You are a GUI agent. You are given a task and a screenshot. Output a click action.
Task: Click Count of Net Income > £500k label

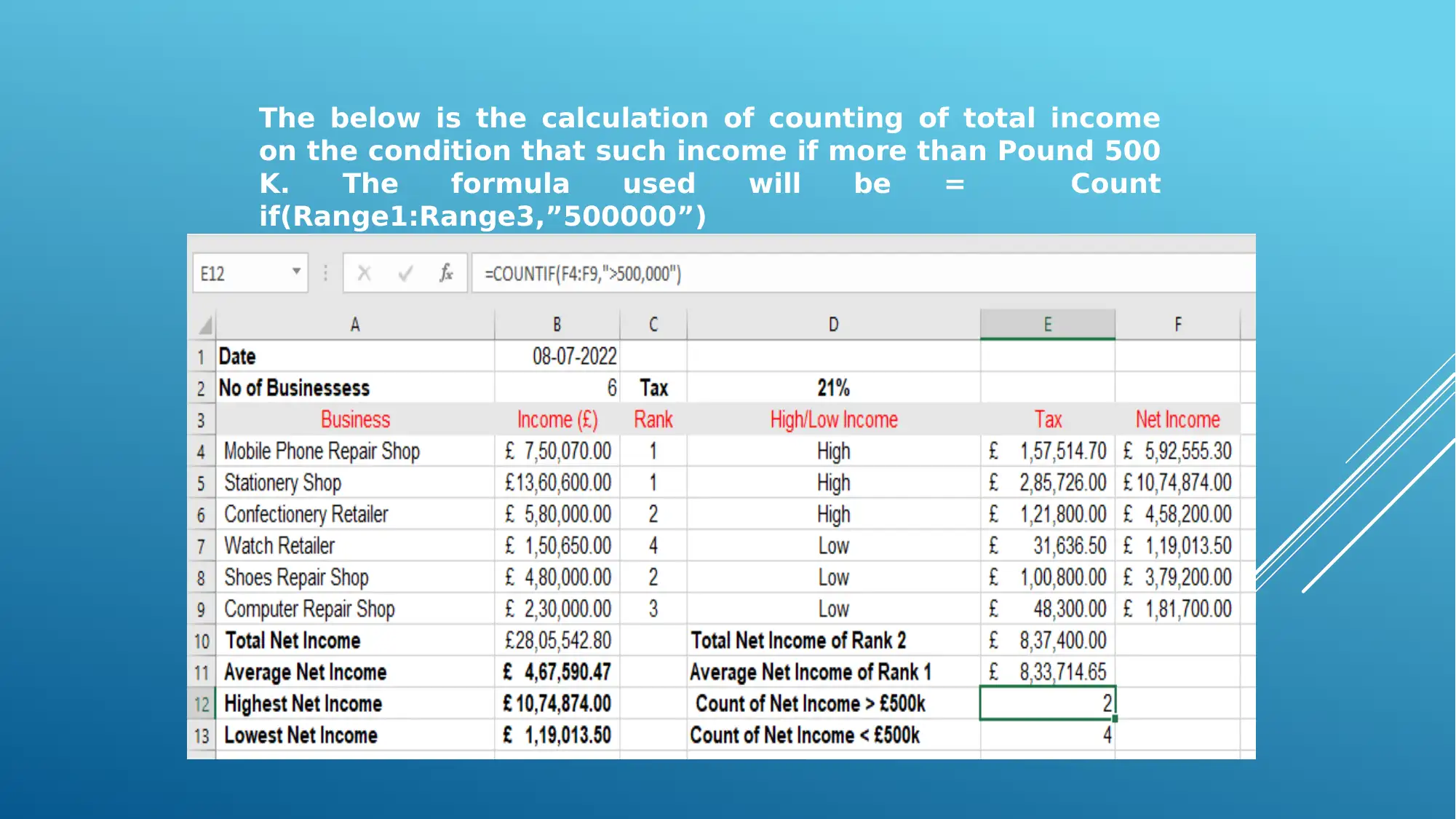(834, 704)
